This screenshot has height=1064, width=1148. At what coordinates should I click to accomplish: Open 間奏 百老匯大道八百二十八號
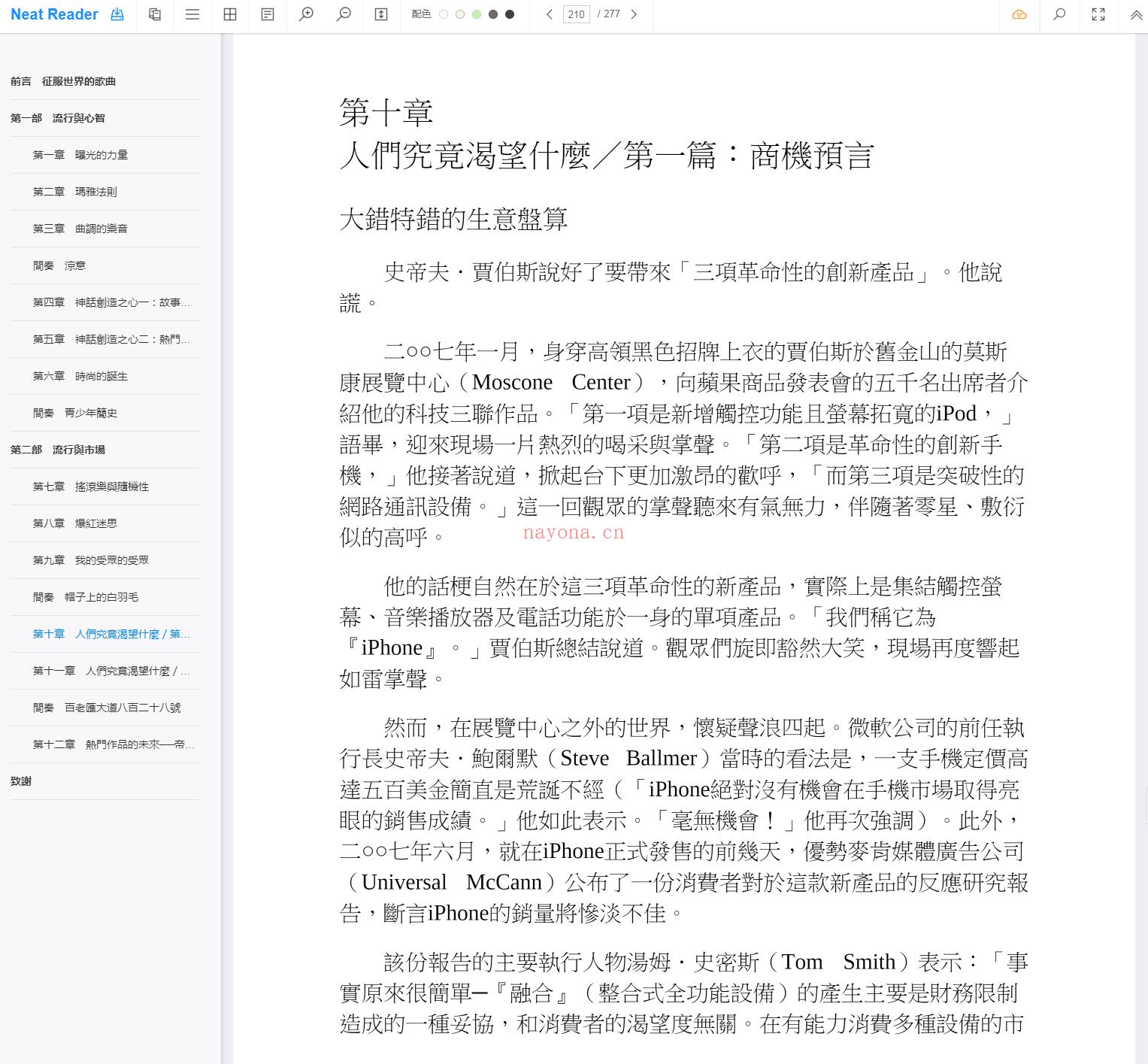coord(105,708)
